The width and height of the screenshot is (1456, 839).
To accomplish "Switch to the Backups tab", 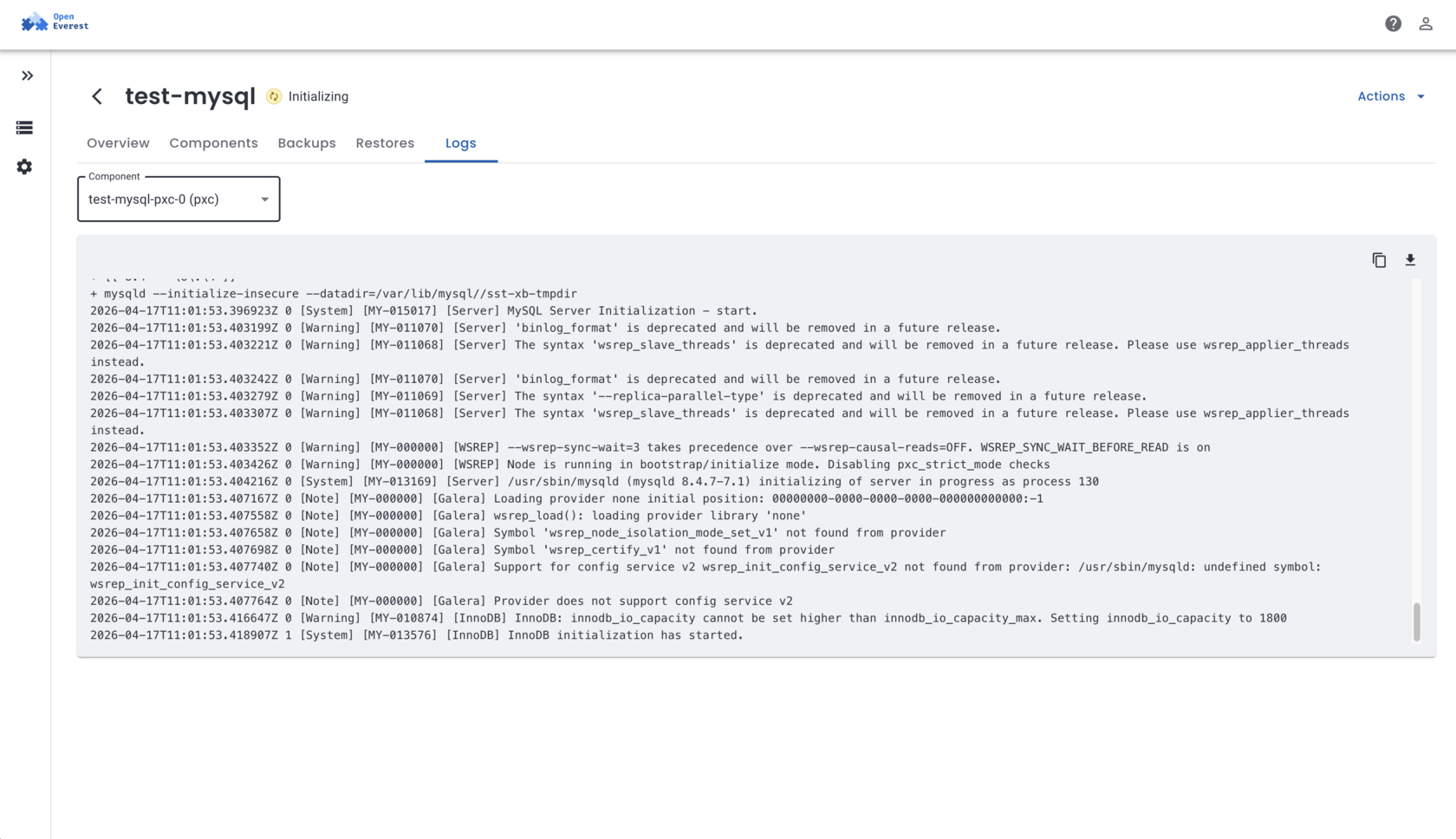I will click(307, 143).
